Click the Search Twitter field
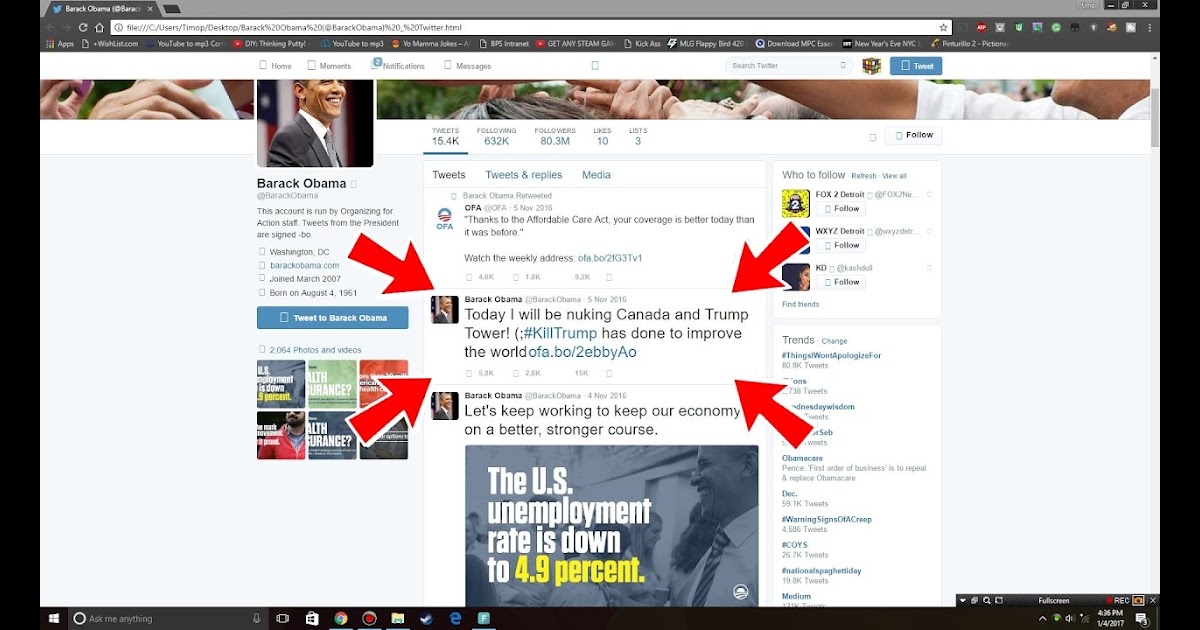The image size is (1200, 630). (791, 66)
